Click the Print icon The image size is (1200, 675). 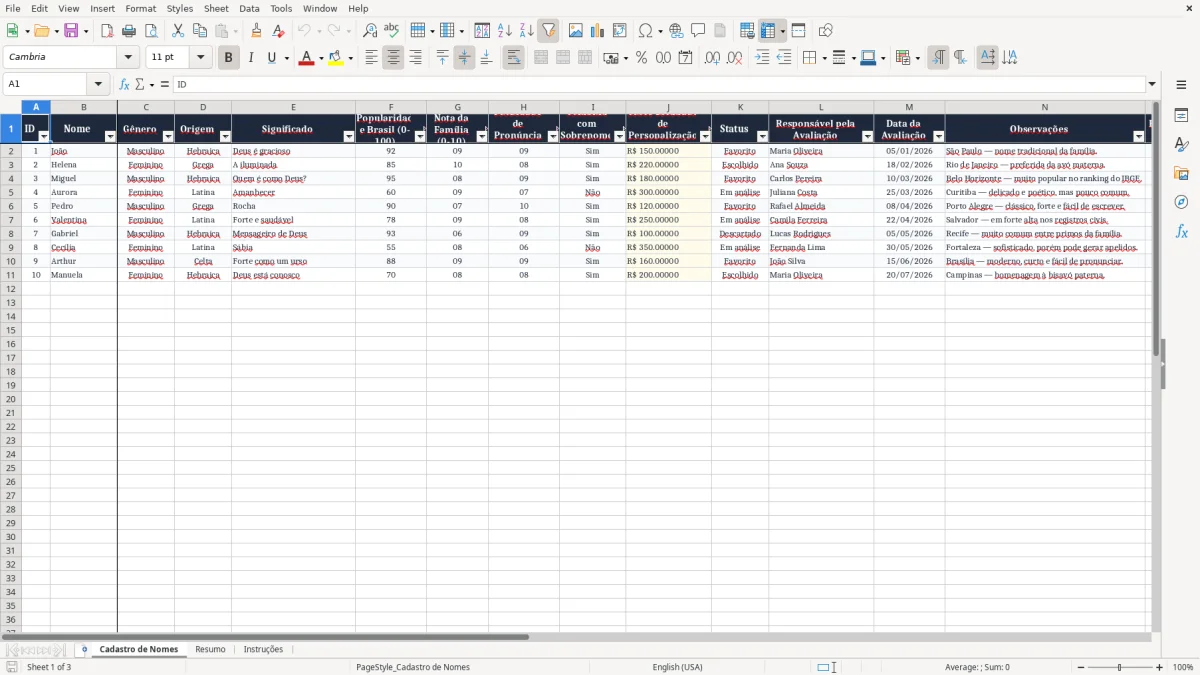click(129, 31)
